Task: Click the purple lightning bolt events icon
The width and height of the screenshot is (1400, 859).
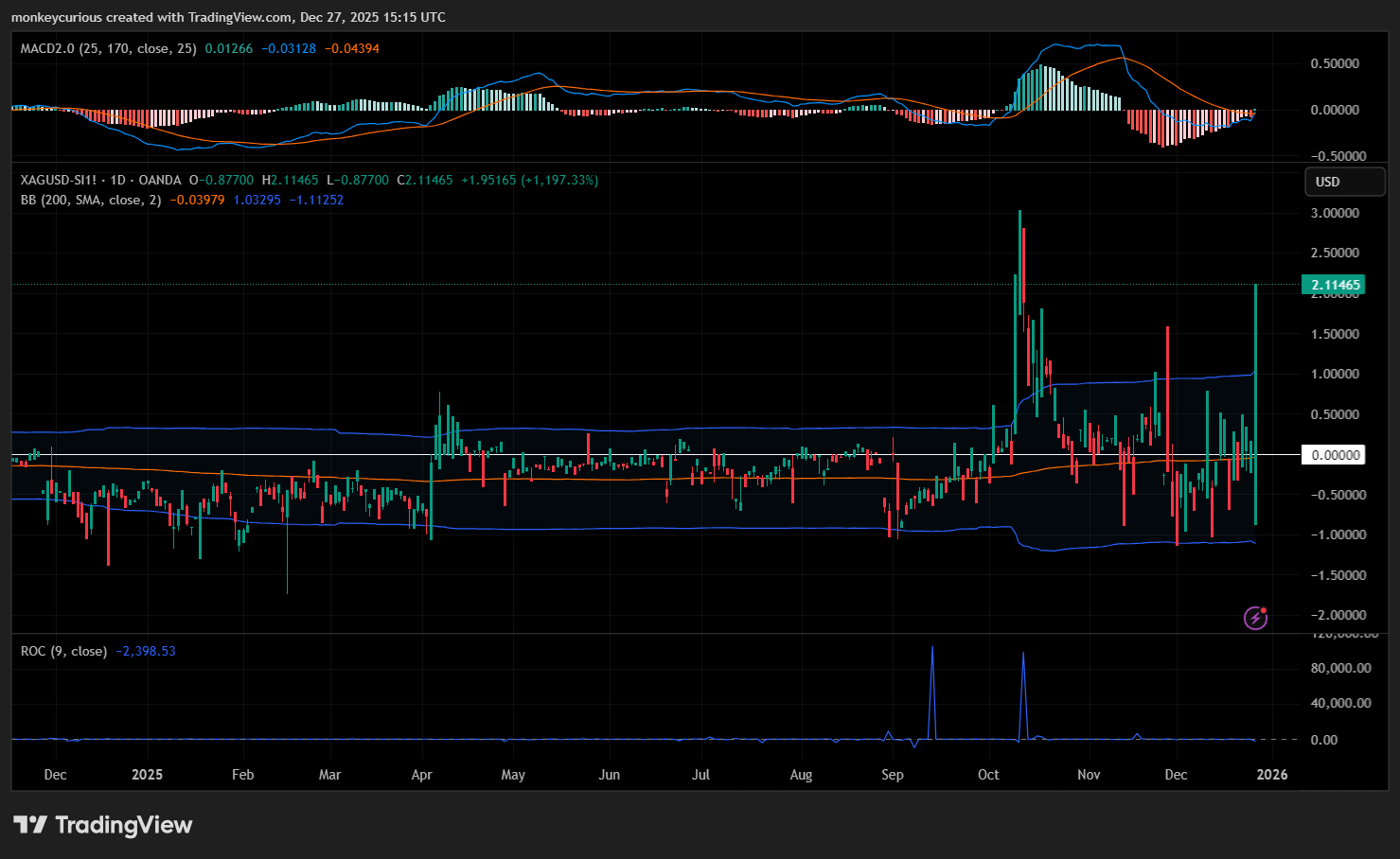Action: click(x=1255, y=618)
